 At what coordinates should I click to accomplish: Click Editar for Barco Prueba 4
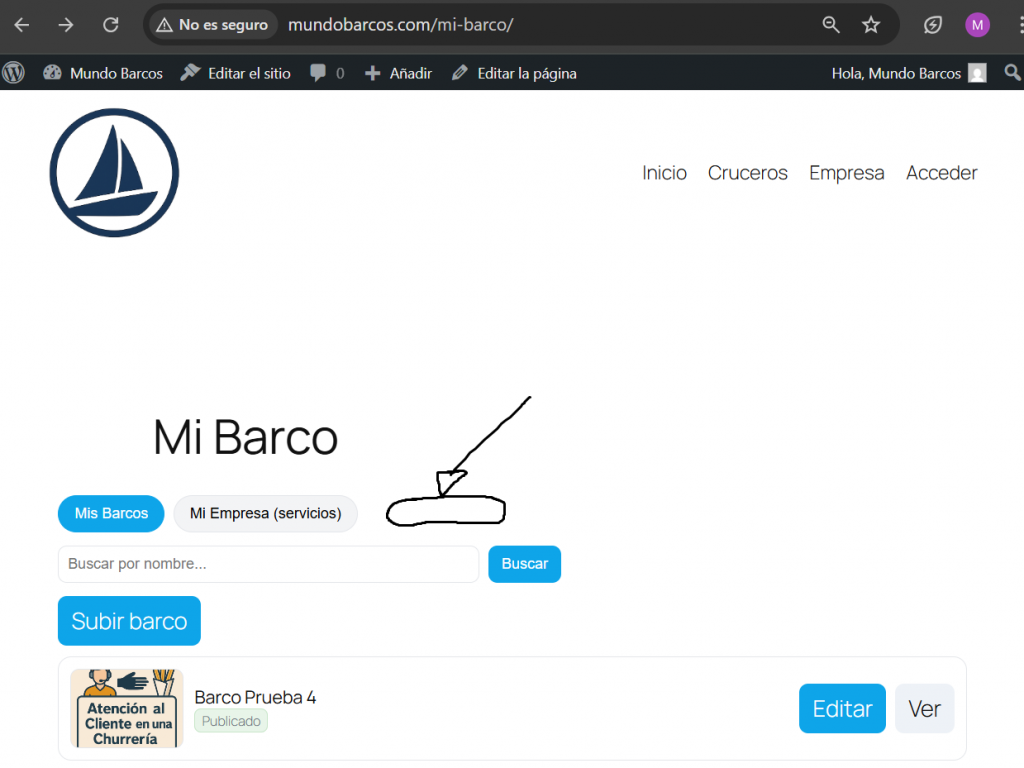842,708
